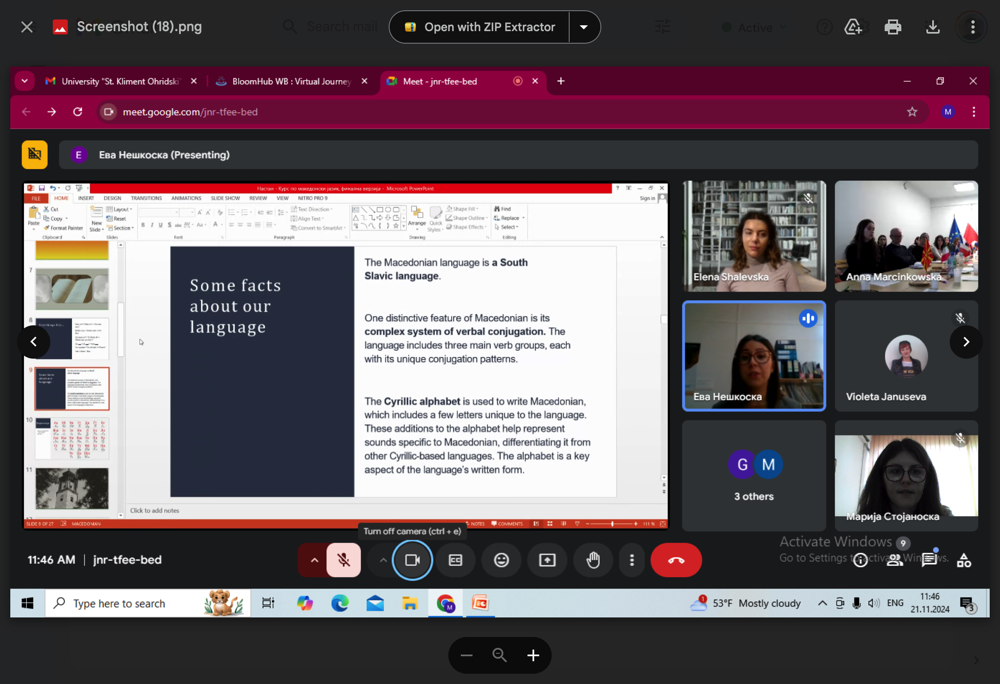Screen dimensions: 1000x684
Task: Switch to the BloomHub WB browser tab
Action: click(283, 81)
